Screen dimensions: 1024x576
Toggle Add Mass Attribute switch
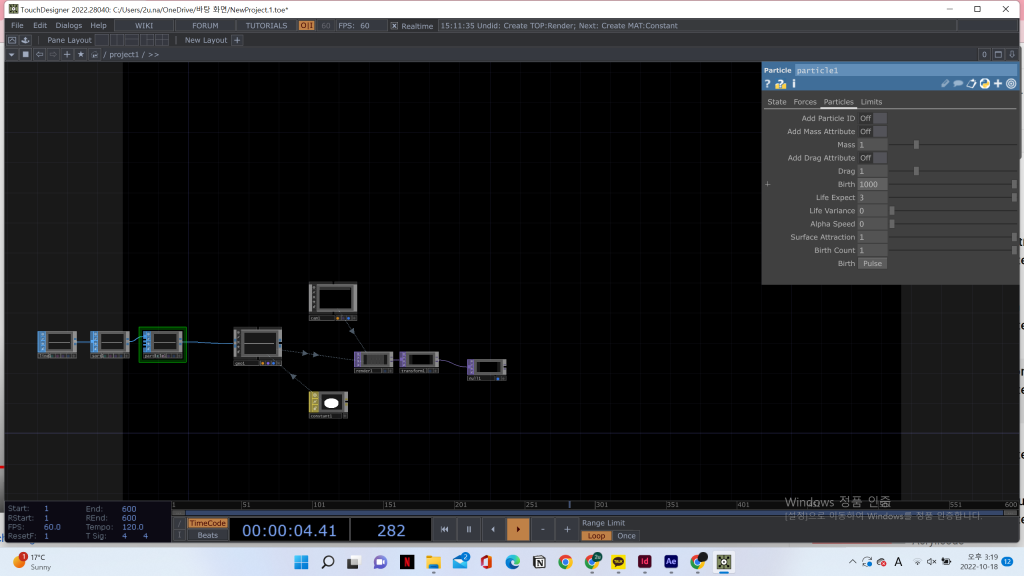872,131
